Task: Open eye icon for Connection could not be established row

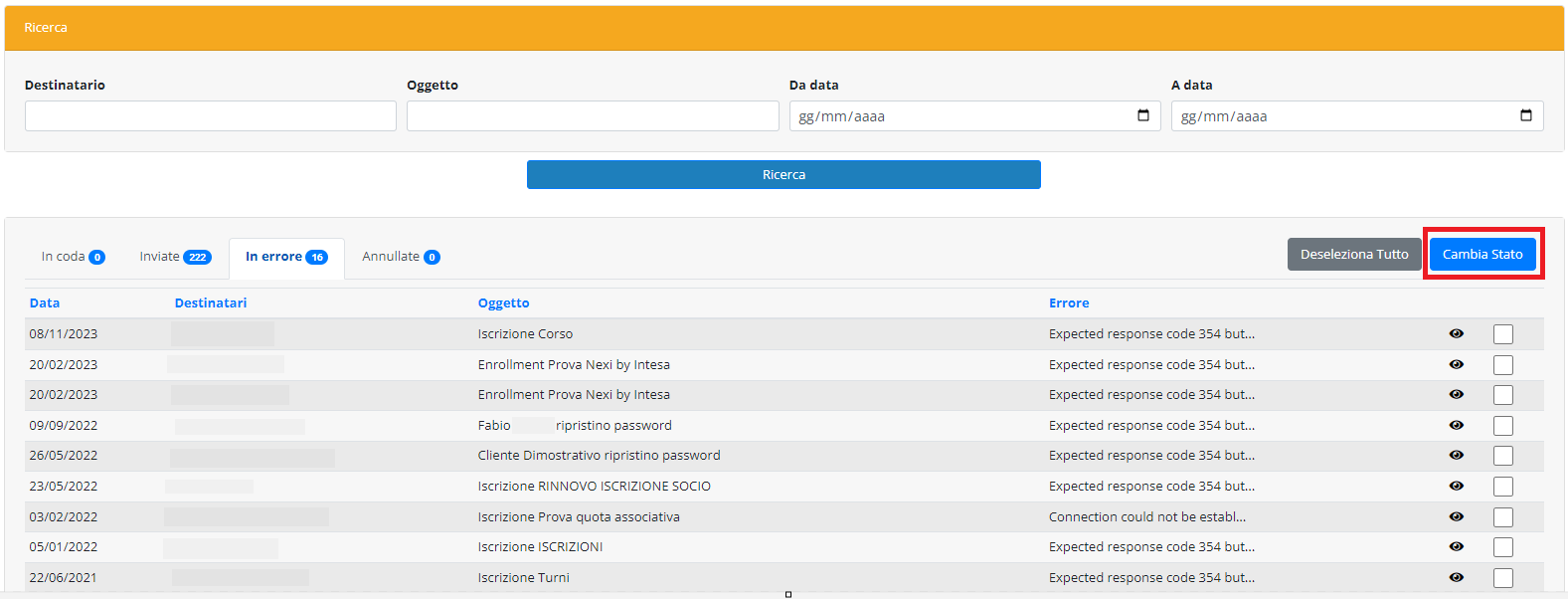Action: tap(1456, 517)
